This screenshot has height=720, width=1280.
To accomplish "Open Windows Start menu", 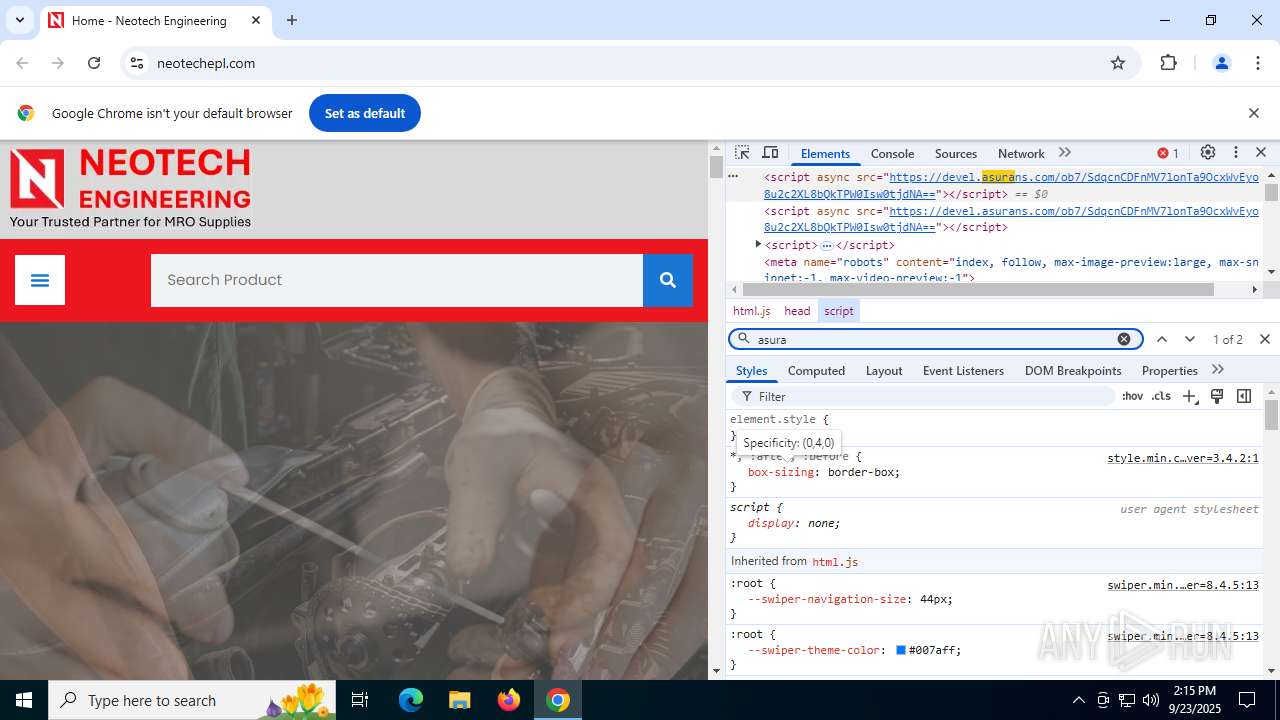I will [24, 700].
